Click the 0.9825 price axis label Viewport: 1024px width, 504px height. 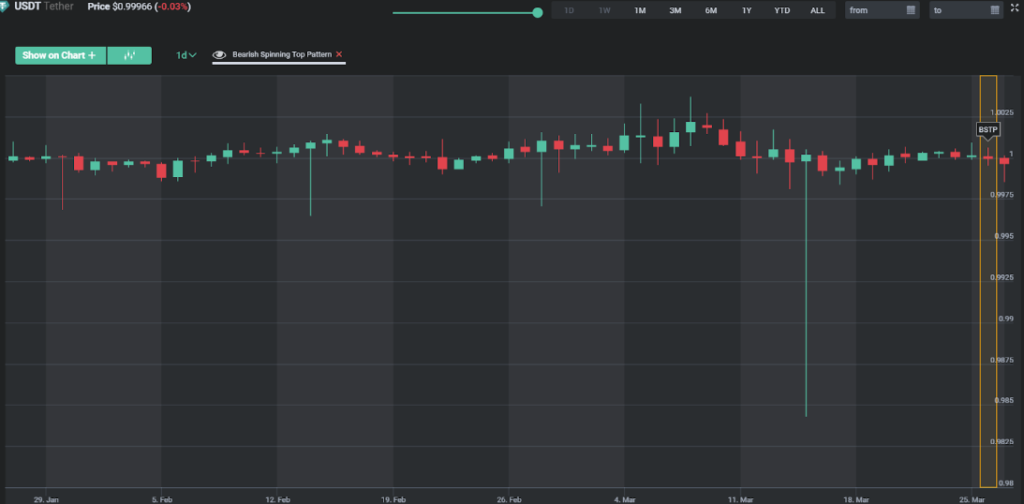coord(1002,442)
